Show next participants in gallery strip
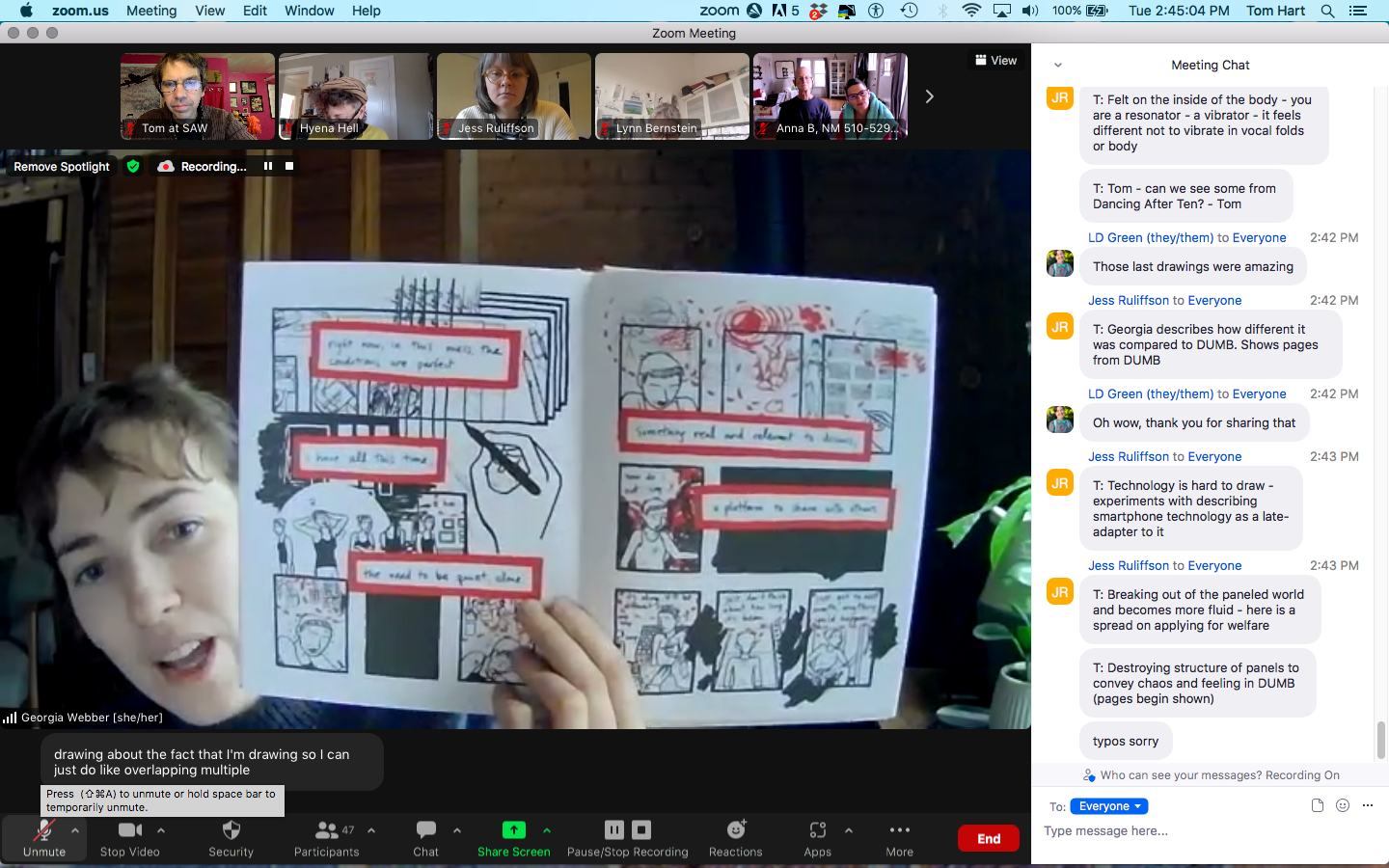This screenshot has width=1389, height=868. coord(929,96)
